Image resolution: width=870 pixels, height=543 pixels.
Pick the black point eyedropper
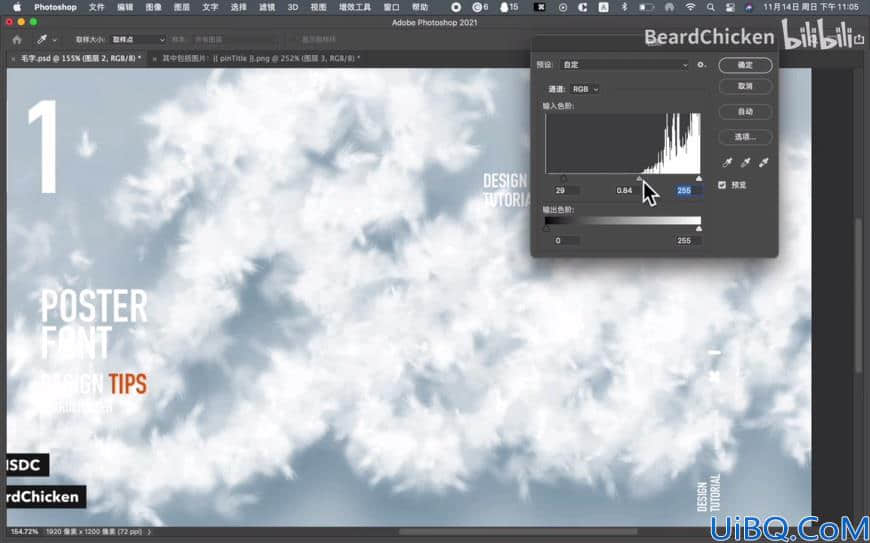(x=727, y=162)
